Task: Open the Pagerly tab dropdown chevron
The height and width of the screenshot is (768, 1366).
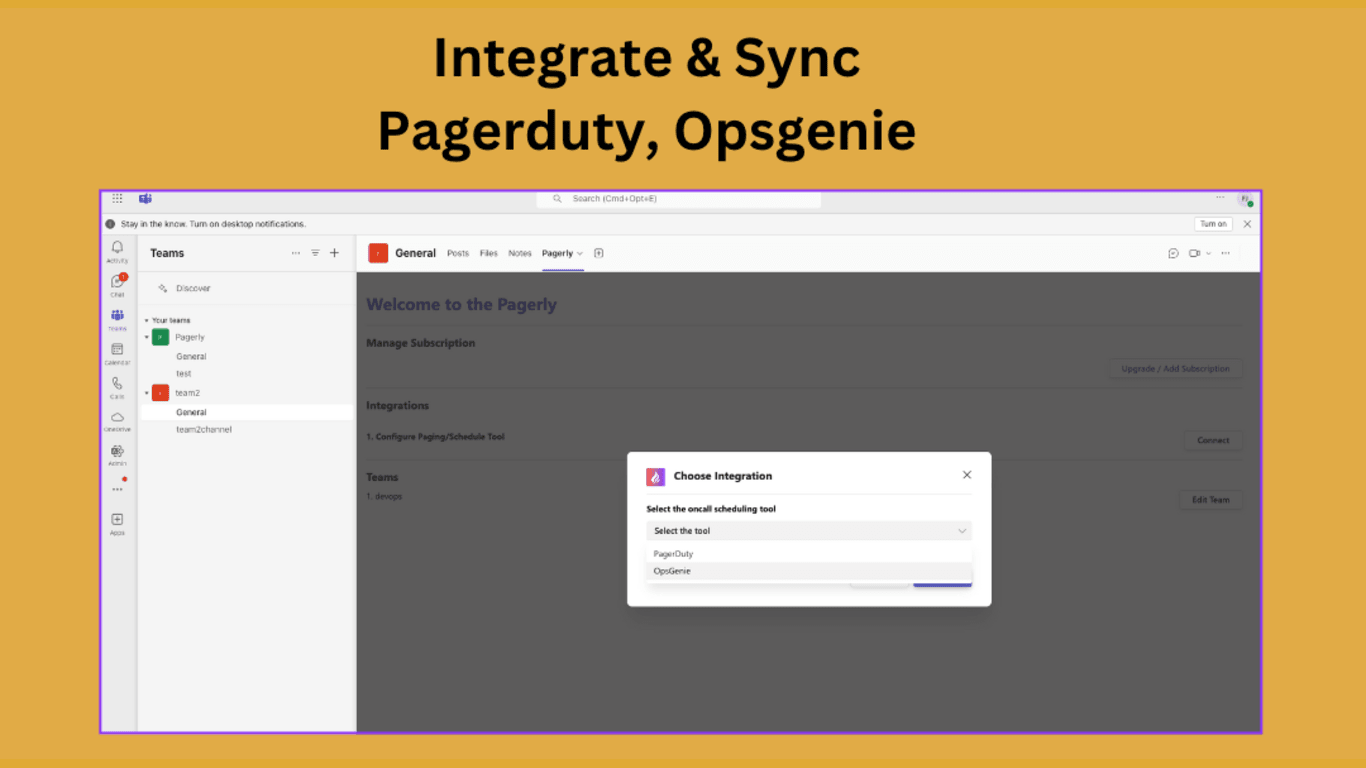Action: coord(580,254)
